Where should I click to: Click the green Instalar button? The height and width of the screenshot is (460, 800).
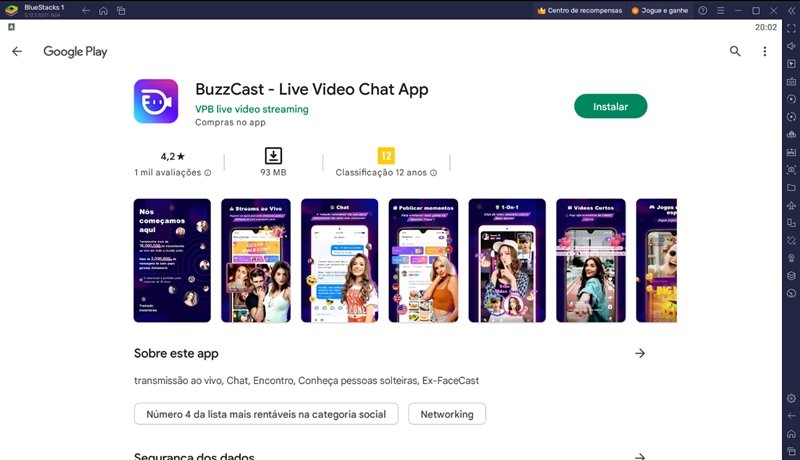pyautogui.click(x=610, y=107)
